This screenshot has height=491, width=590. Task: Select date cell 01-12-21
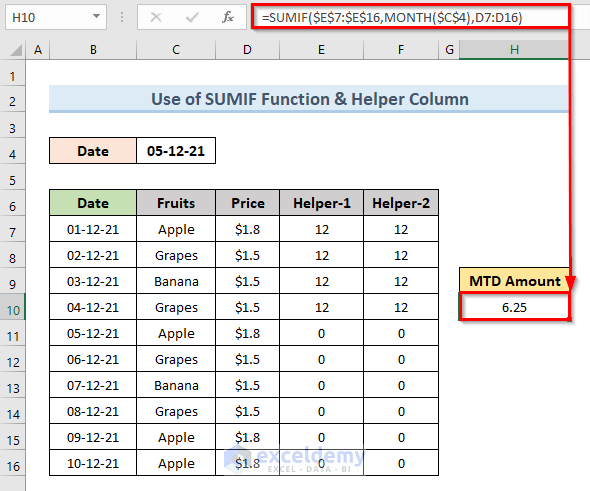point(93,229)
